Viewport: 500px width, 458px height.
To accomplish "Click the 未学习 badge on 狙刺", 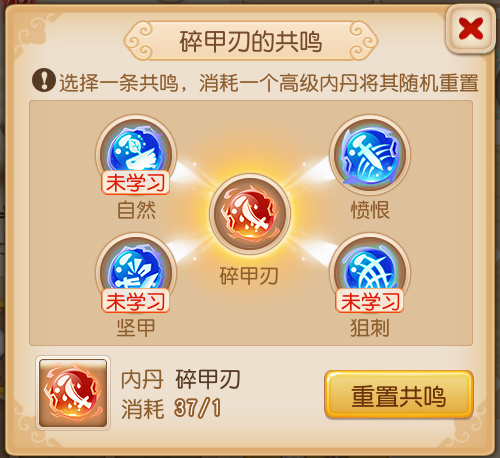I will (x=370, y=301).
